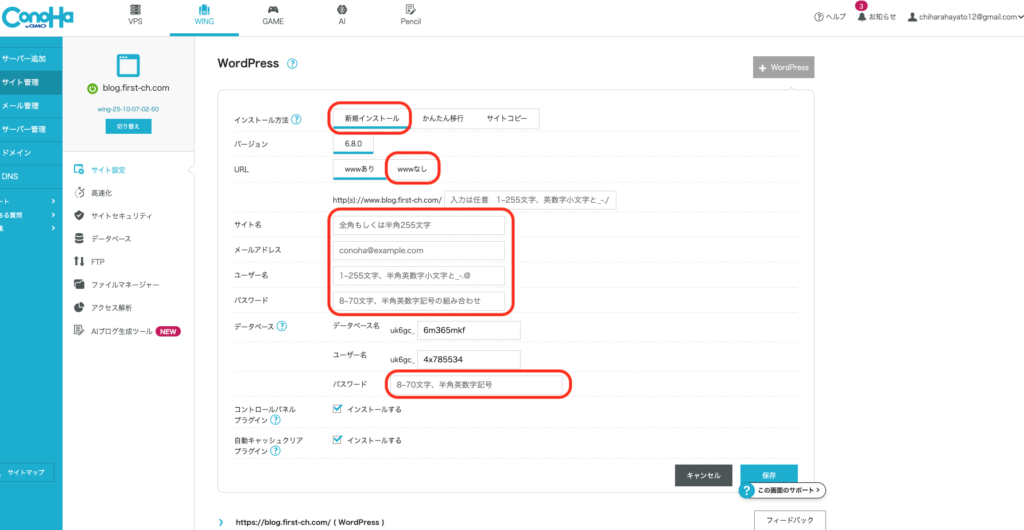The width and height of the screenshot is (1024, 530).
Task: Switch to the WING tab
Action: click(204, 17)
